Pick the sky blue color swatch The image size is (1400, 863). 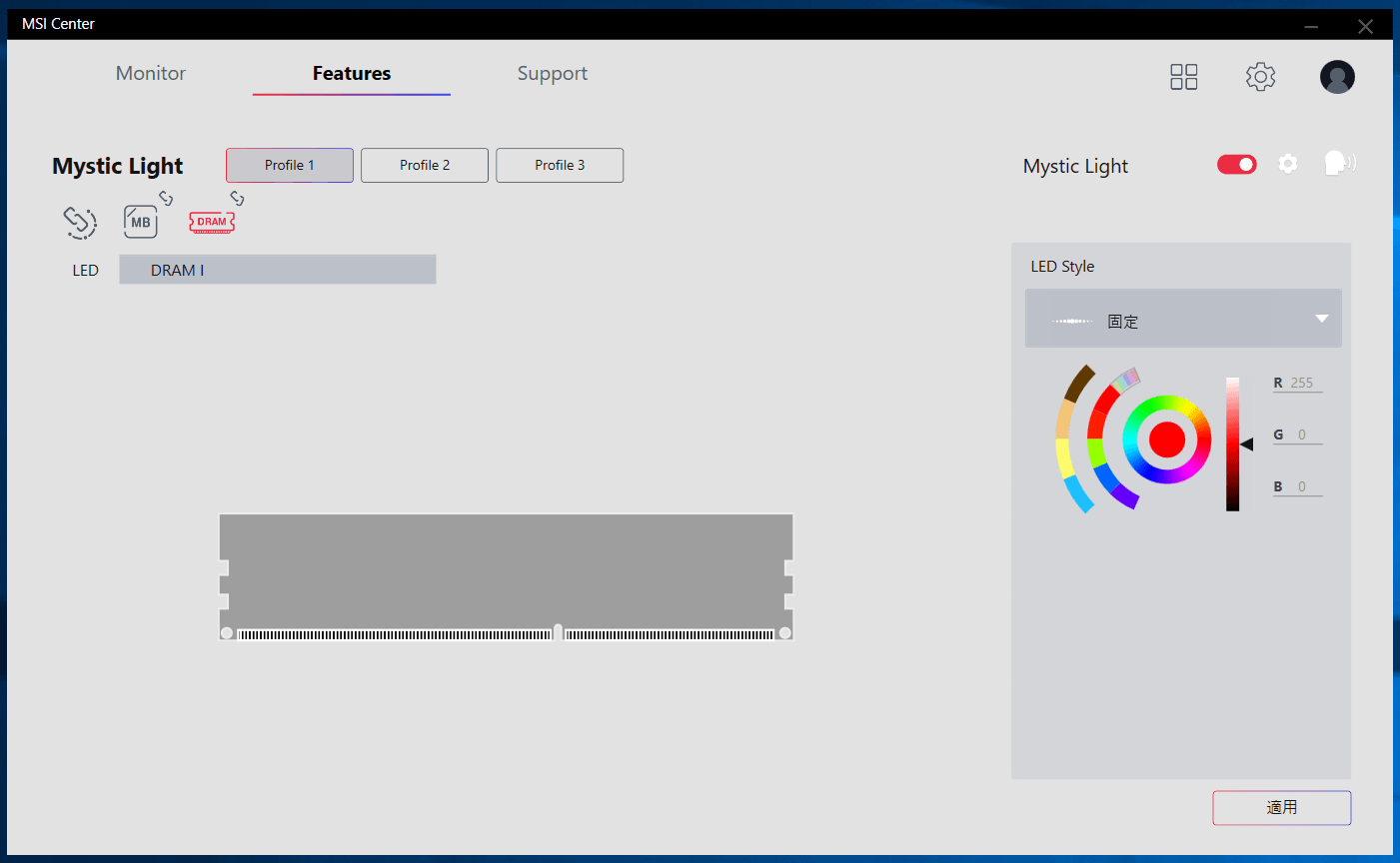pyautogui.click(x=1078, y=493)
